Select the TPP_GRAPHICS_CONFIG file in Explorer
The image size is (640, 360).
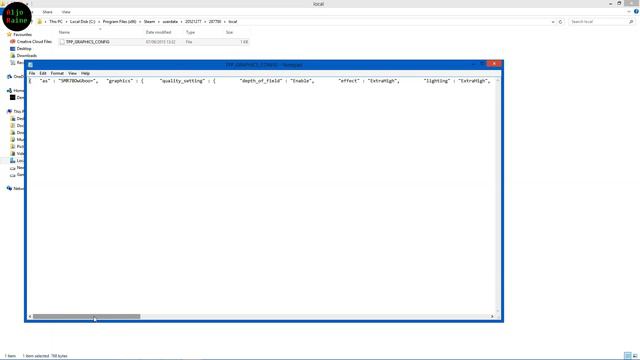(x=153, y=42)
